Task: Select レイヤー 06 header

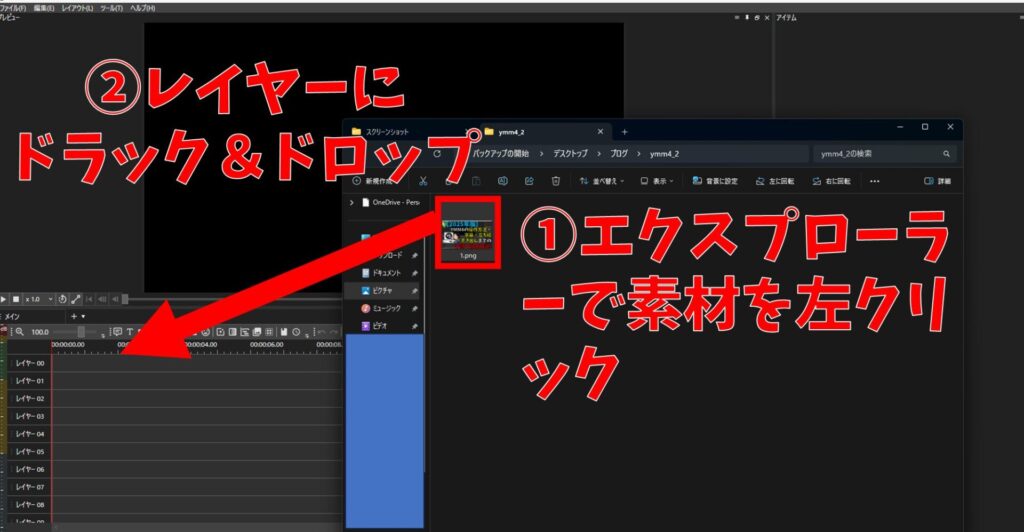Action: point(30,469)
